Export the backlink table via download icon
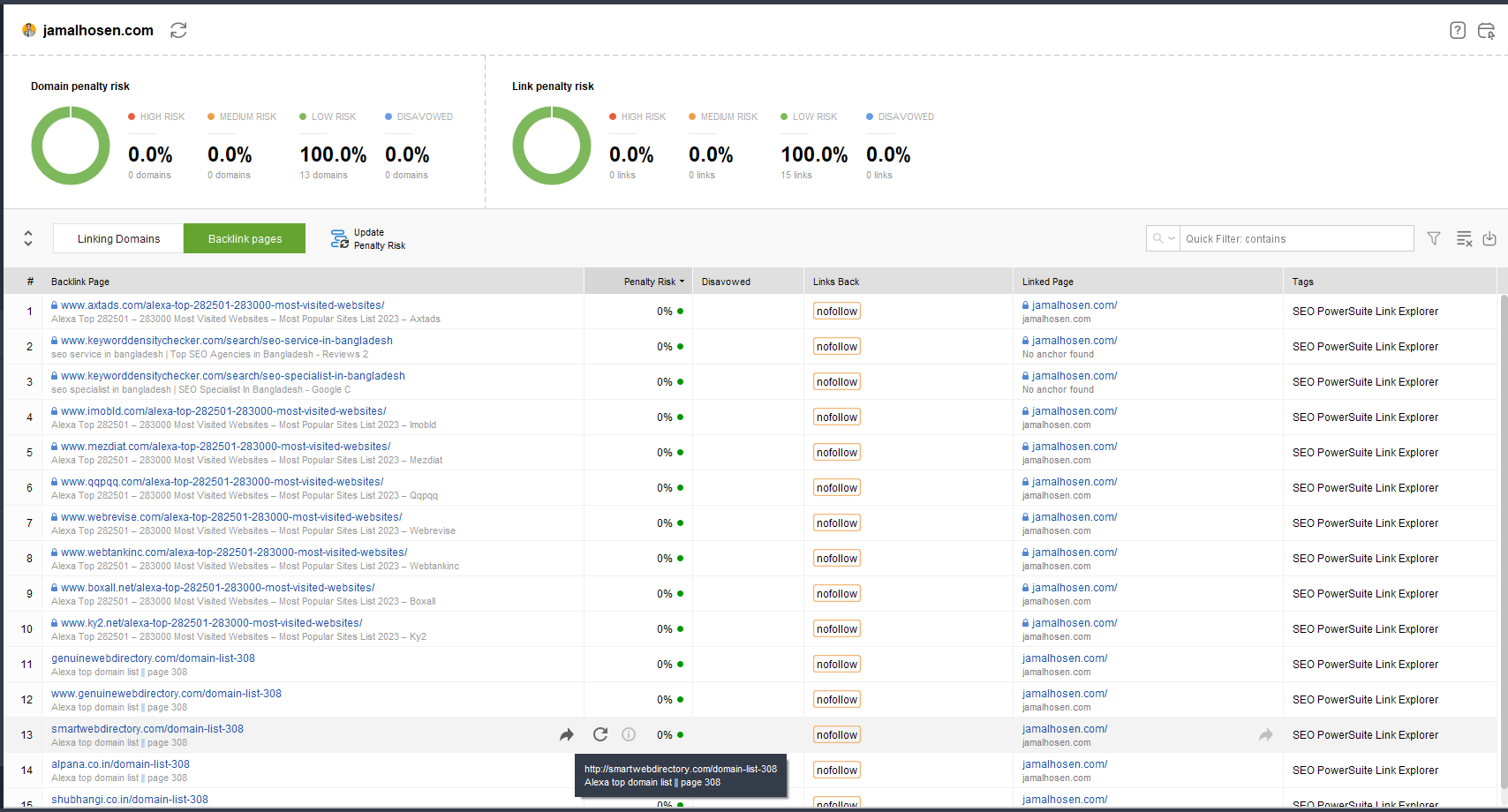The width and height of the screenshot is (1508, 812). [x=1490, y=238]
